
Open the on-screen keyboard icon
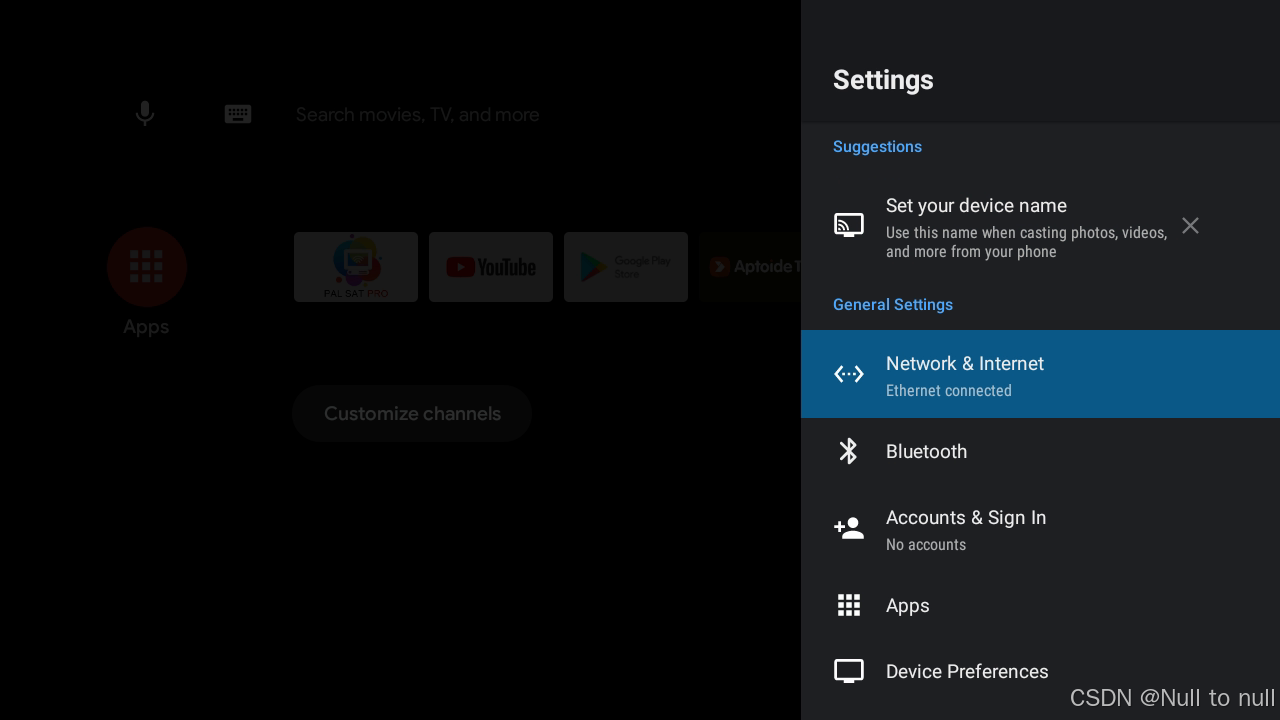(x=238, y=114)
